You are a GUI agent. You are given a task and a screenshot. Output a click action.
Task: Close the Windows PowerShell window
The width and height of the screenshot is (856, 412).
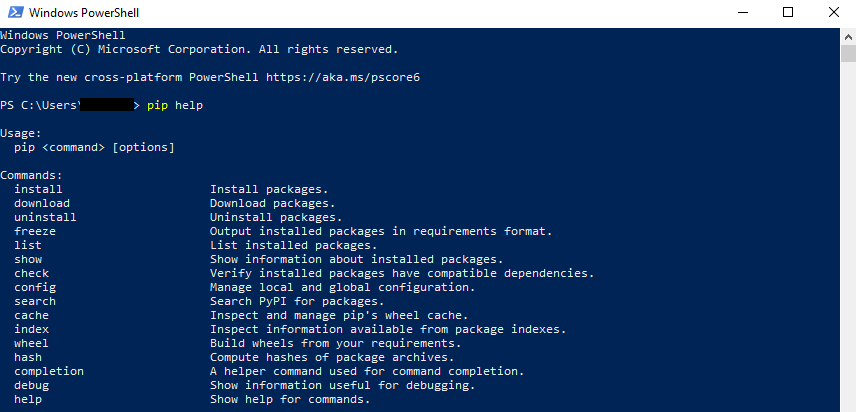(x=833, y=13)
